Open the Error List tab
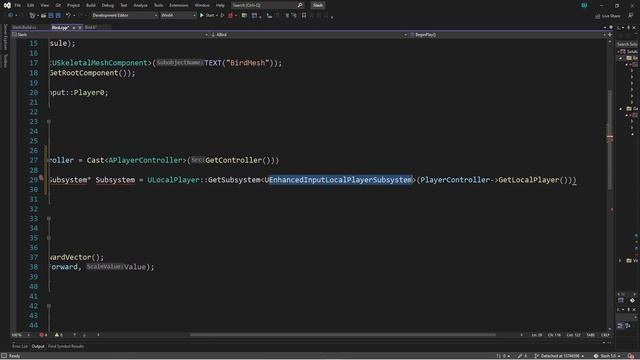 pyautogui.click(x=20, y=347)
